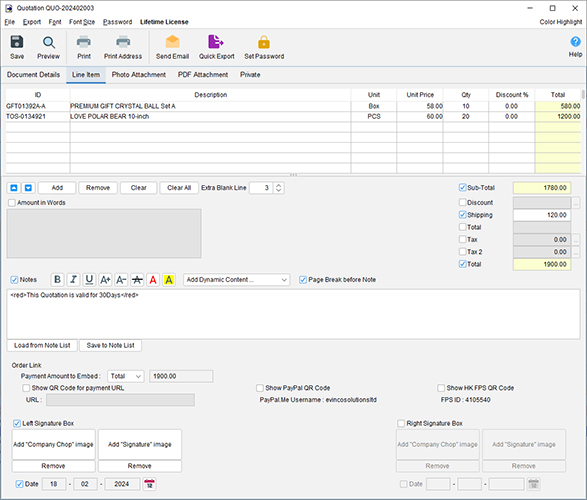Open the Export menu
This screenshot has width=587, height=500.
[x=32, y=22]
